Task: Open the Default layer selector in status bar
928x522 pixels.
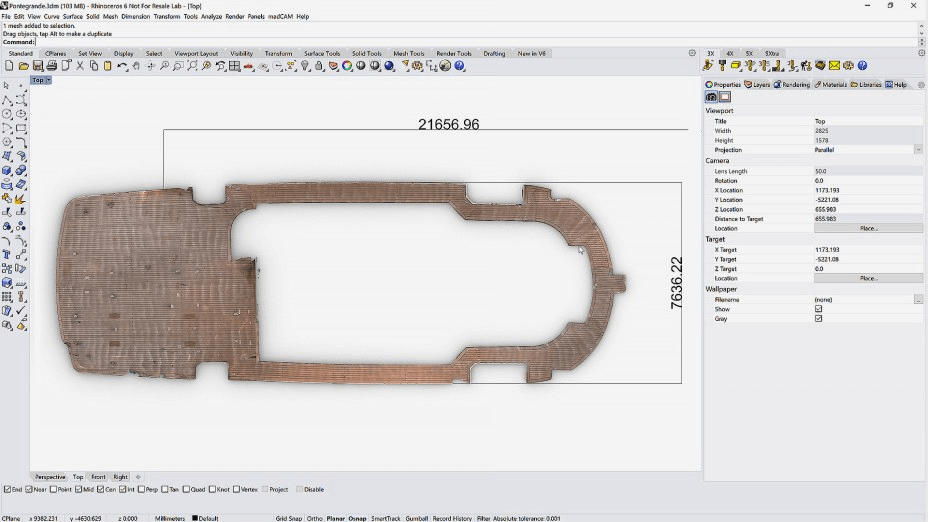Action: 207,518
